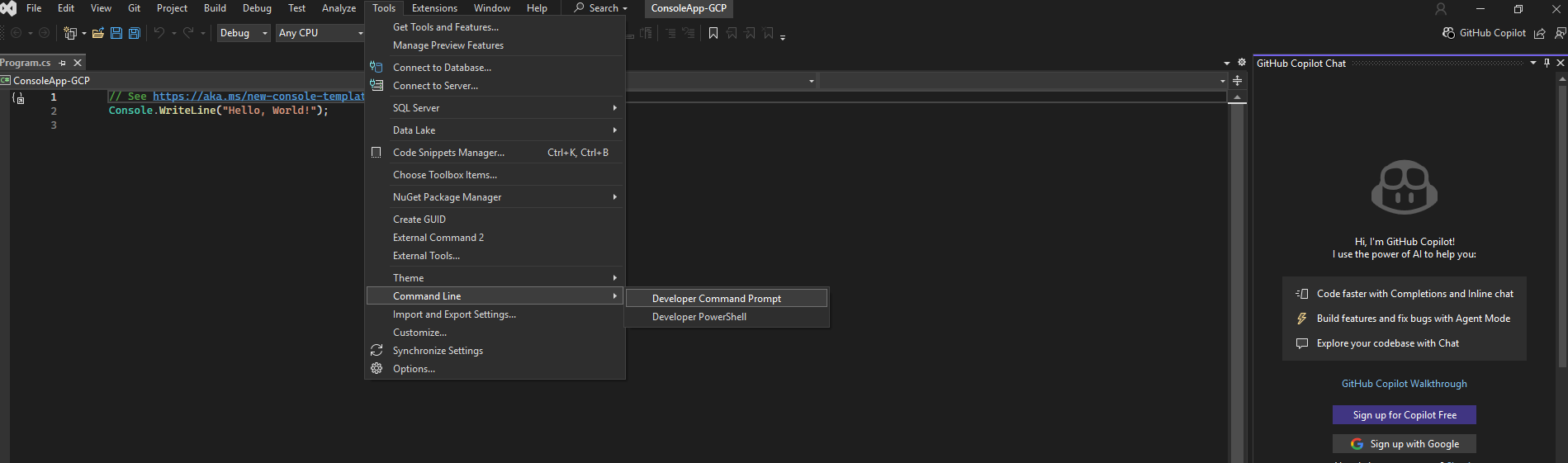Click the GitHub Copilot icon in toolbar
Screen dimensions: 1568x463
1448,33
